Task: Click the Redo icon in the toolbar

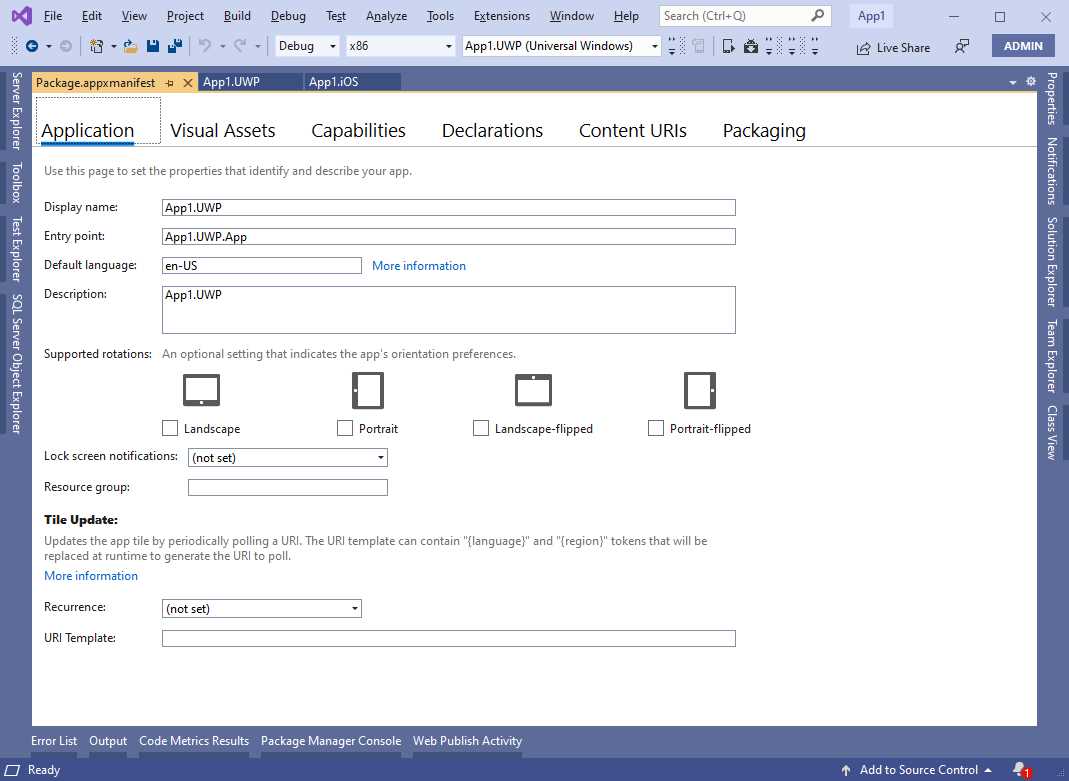Action: click(240, 46)
